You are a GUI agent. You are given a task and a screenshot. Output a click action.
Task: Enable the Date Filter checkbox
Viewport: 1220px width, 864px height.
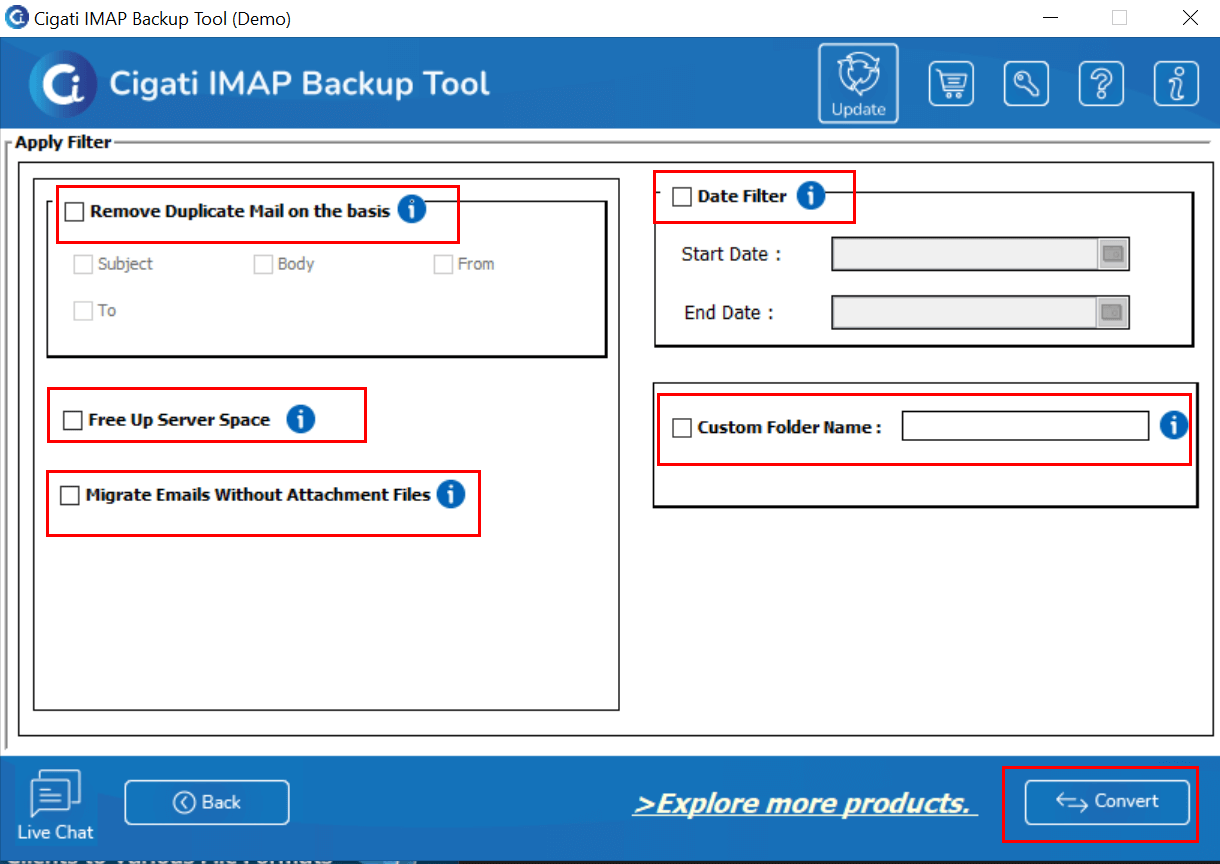tap(682, 197)
